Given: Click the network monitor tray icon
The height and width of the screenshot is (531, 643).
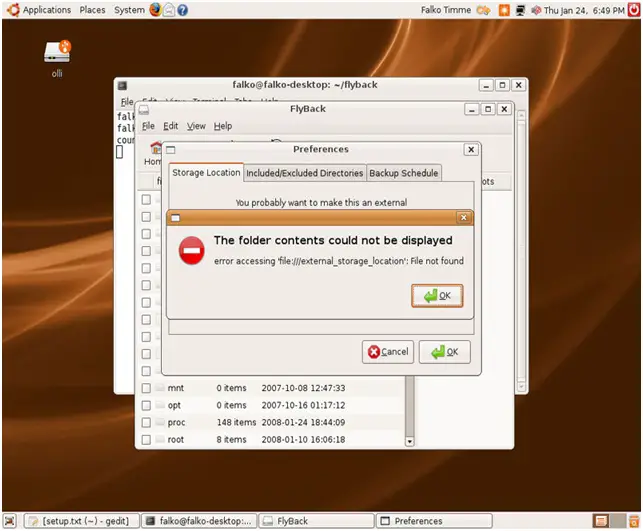Looking at the screenshot, I should [x=520, y=10].
